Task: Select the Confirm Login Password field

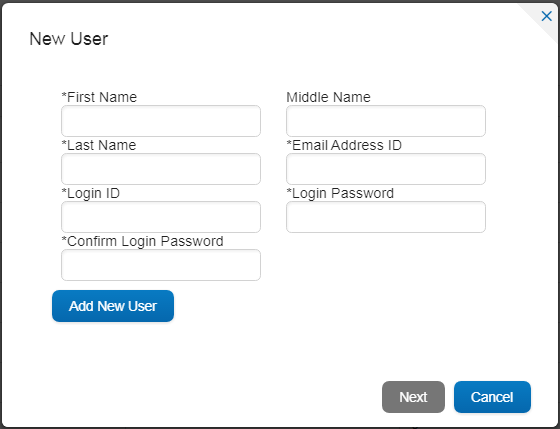Action: (x=161, y=265)
